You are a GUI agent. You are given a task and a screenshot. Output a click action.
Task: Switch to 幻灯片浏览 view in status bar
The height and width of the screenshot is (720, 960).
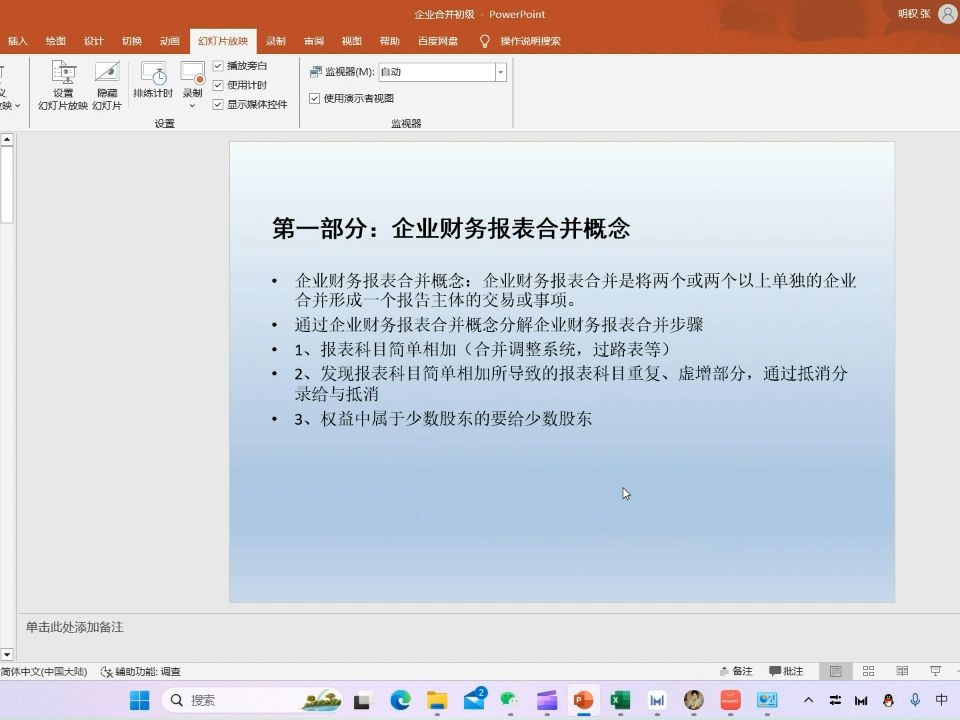[x=868, y=671]
